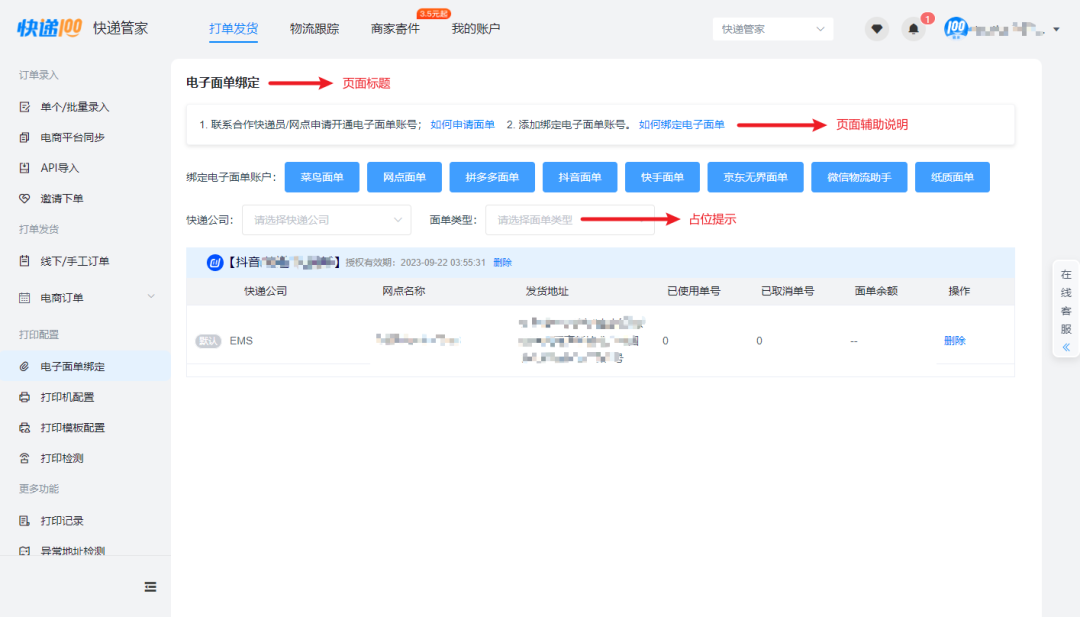Click the 网点名称 column header

pos(404,291)
